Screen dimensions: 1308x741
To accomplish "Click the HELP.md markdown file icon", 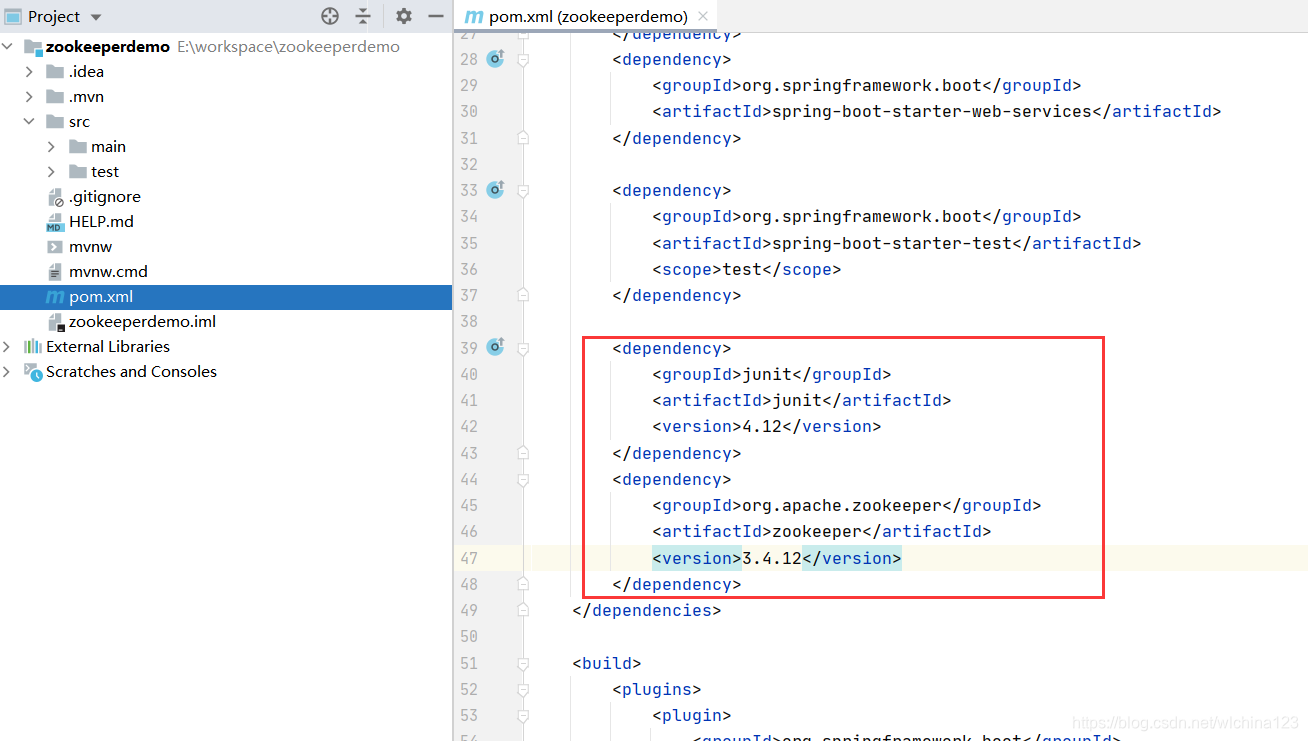I will [55, 222].
